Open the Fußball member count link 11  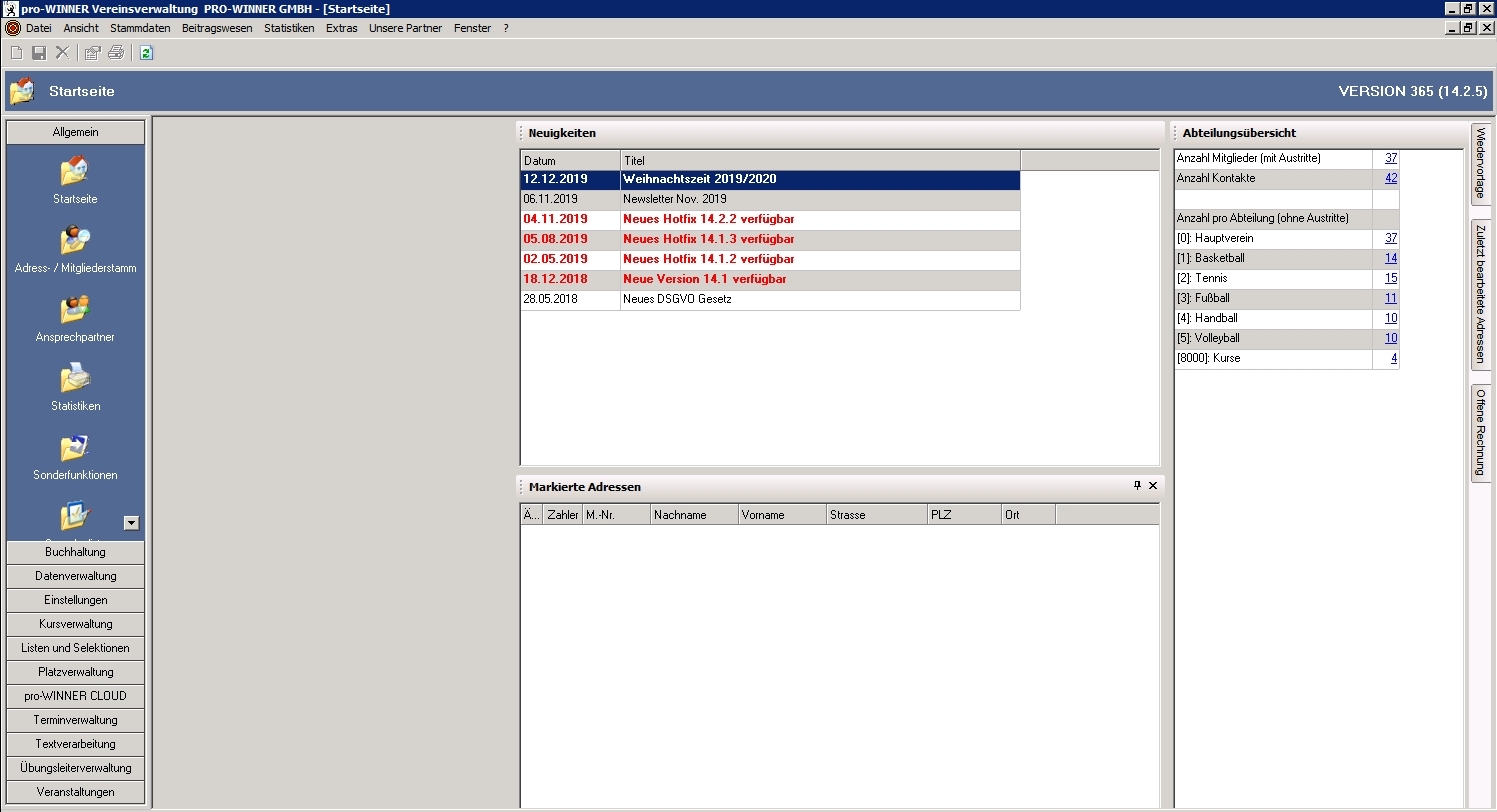point(1391,298)
